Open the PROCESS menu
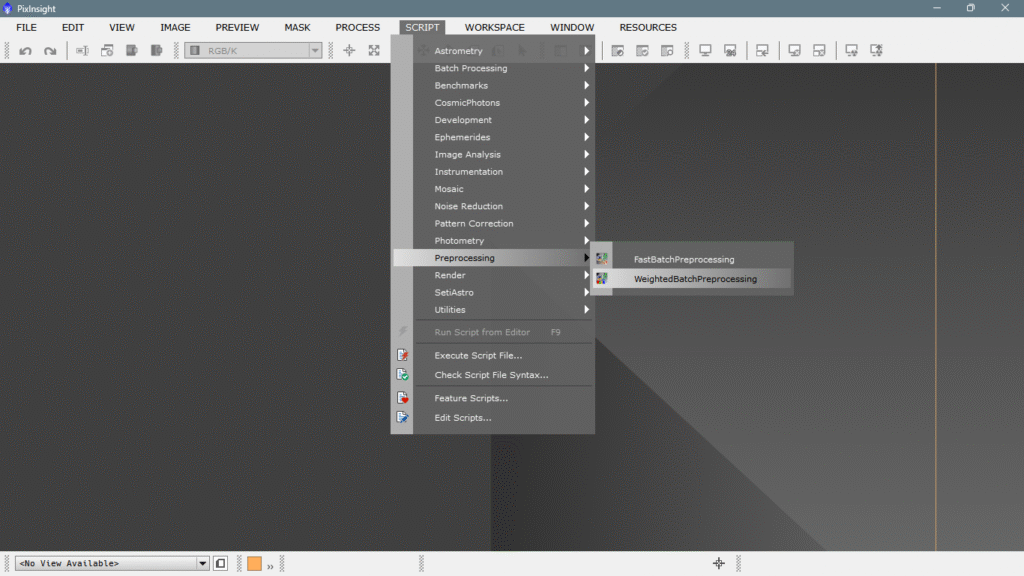The image size is (1024, 576). (357, 27)
